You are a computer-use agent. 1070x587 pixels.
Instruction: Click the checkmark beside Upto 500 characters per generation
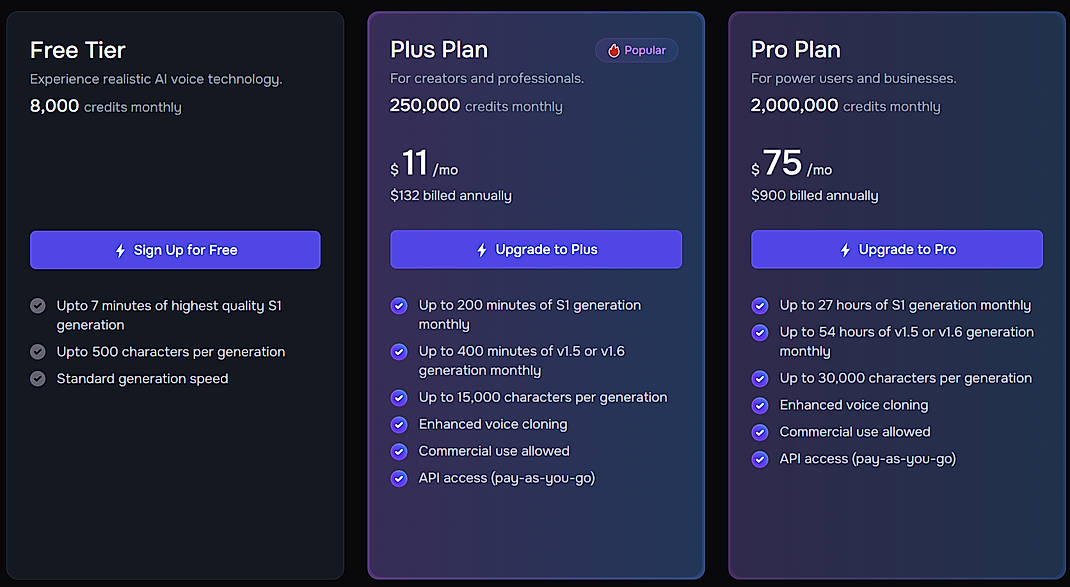click(38, 351)
